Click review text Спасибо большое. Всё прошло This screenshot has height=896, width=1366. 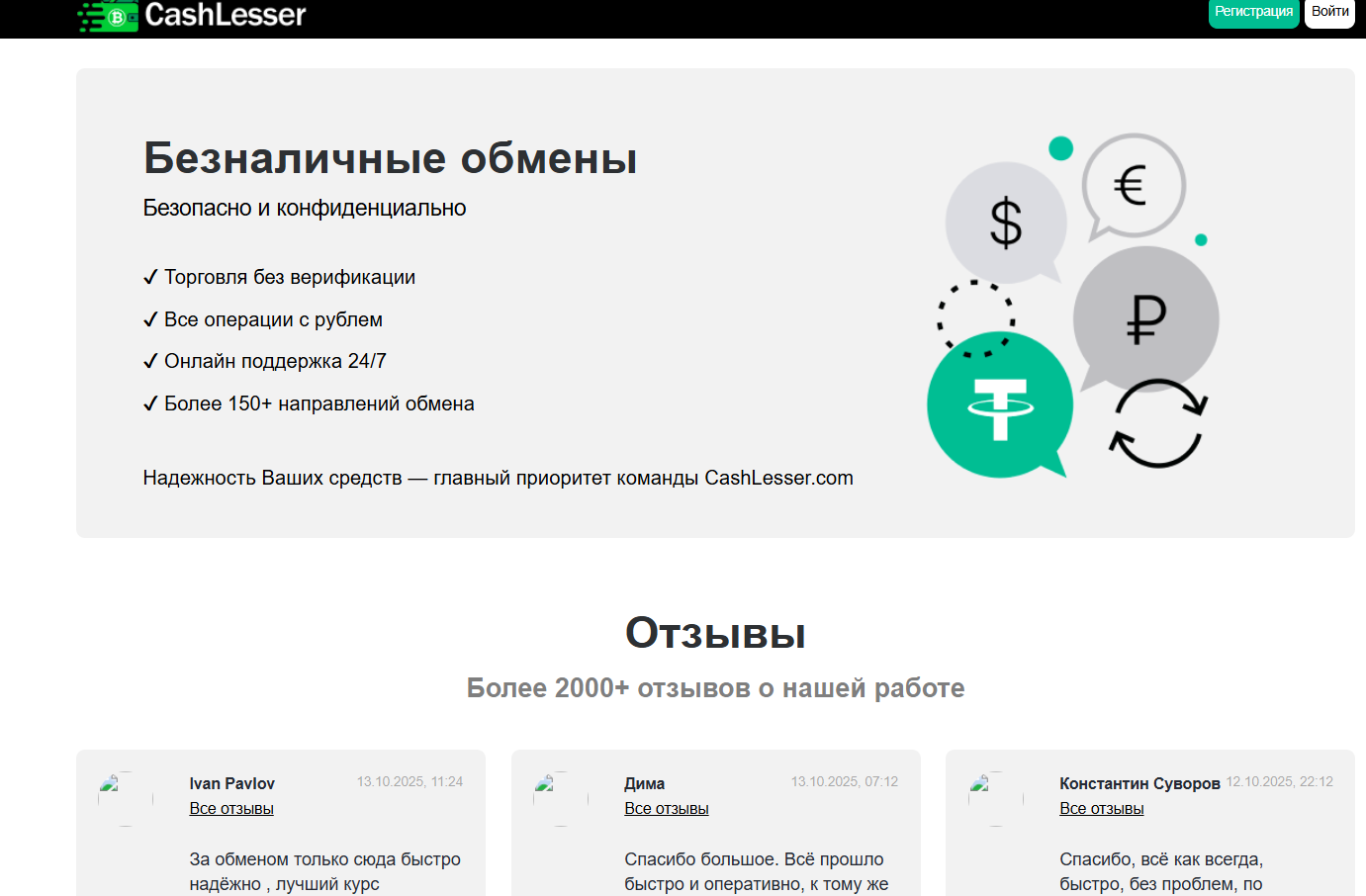757,872
